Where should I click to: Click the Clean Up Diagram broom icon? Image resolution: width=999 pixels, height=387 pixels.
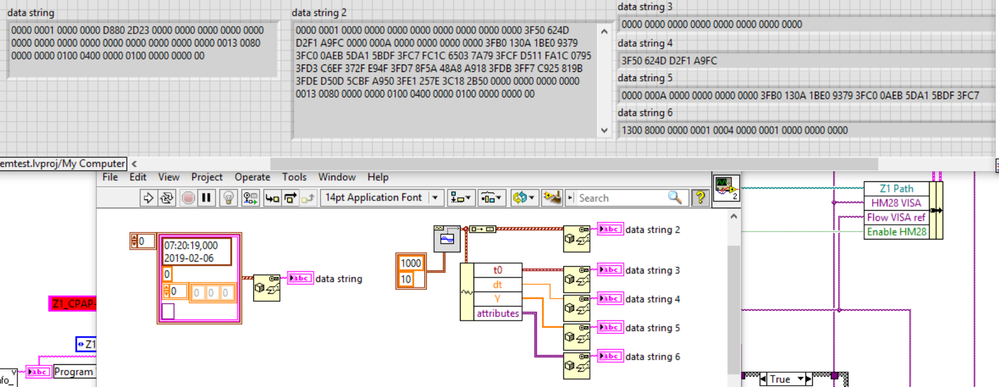click(x=551, y=198)
